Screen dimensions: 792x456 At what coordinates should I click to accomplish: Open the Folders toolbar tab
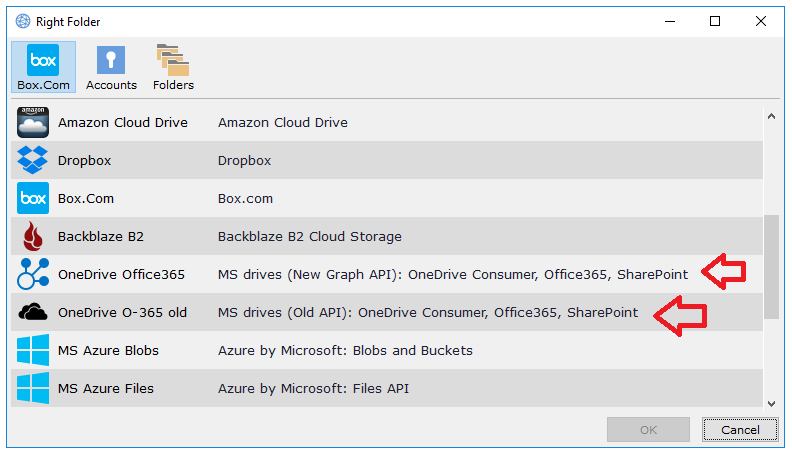click(x=173, y=67)
